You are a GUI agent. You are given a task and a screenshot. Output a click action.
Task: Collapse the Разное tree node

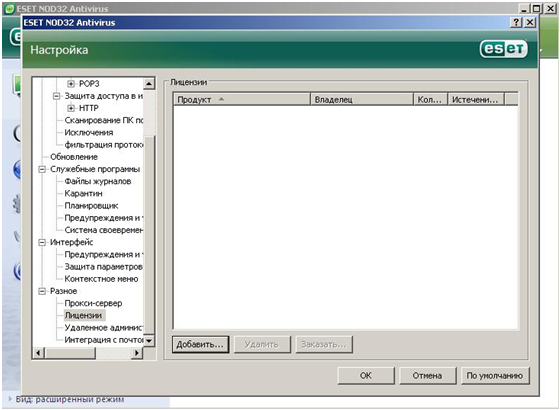42,291
